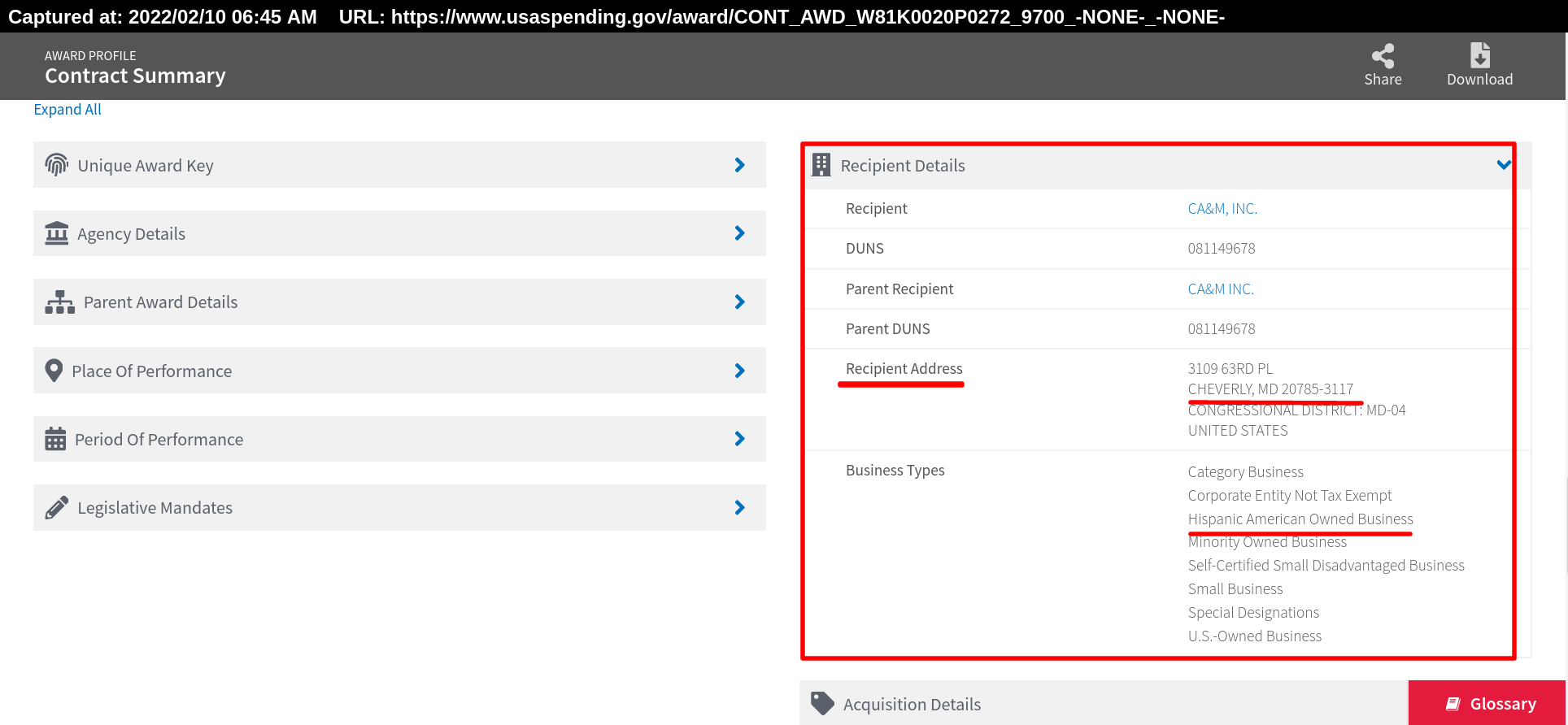1568x725 pixels.
Task: Expand the Place Of Performance chevron
Action: tap(739, 371)
